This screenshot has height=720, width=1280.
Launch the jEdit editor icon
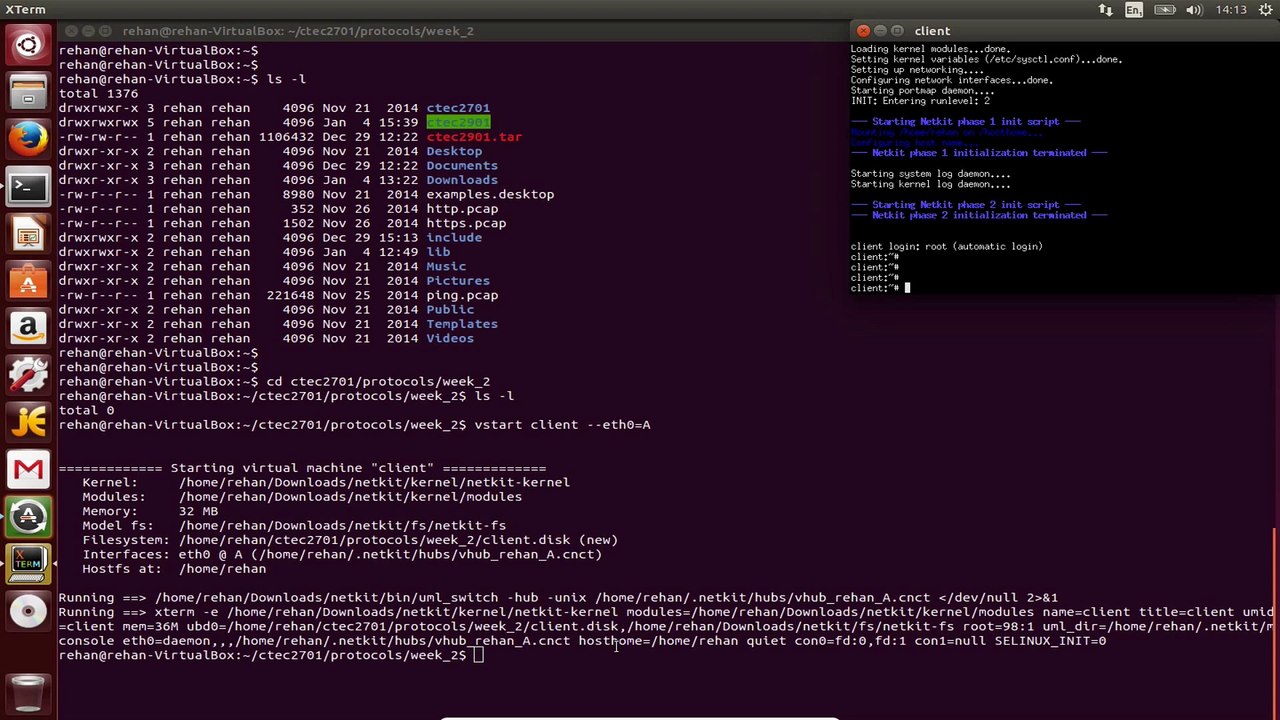(x=28, y=423)
